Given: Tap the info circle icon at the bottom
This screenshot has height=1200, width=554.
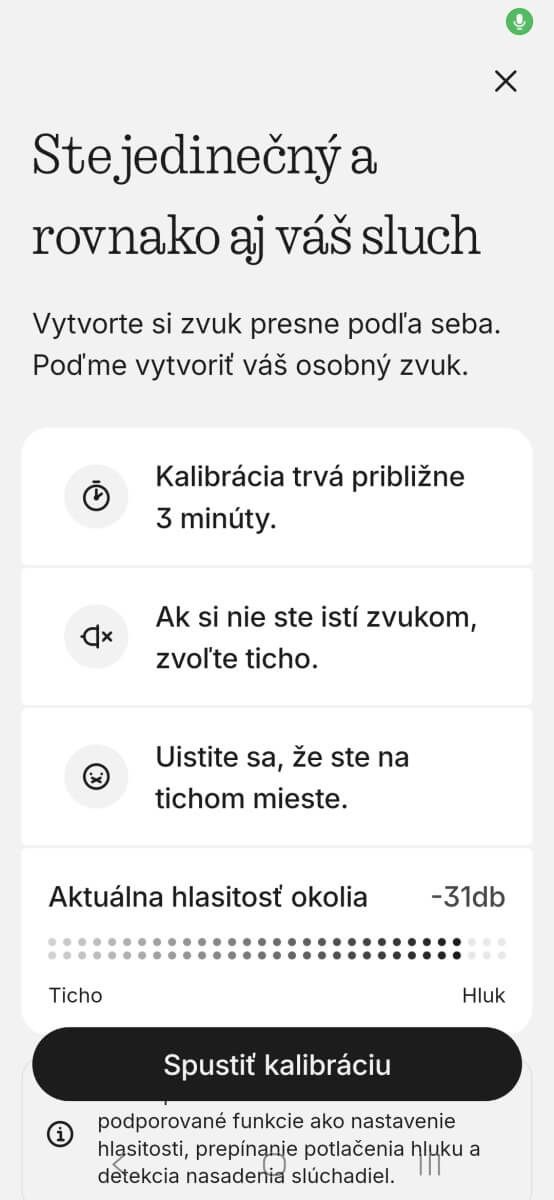Looking at the screenshot, I should click(60, 1134).
